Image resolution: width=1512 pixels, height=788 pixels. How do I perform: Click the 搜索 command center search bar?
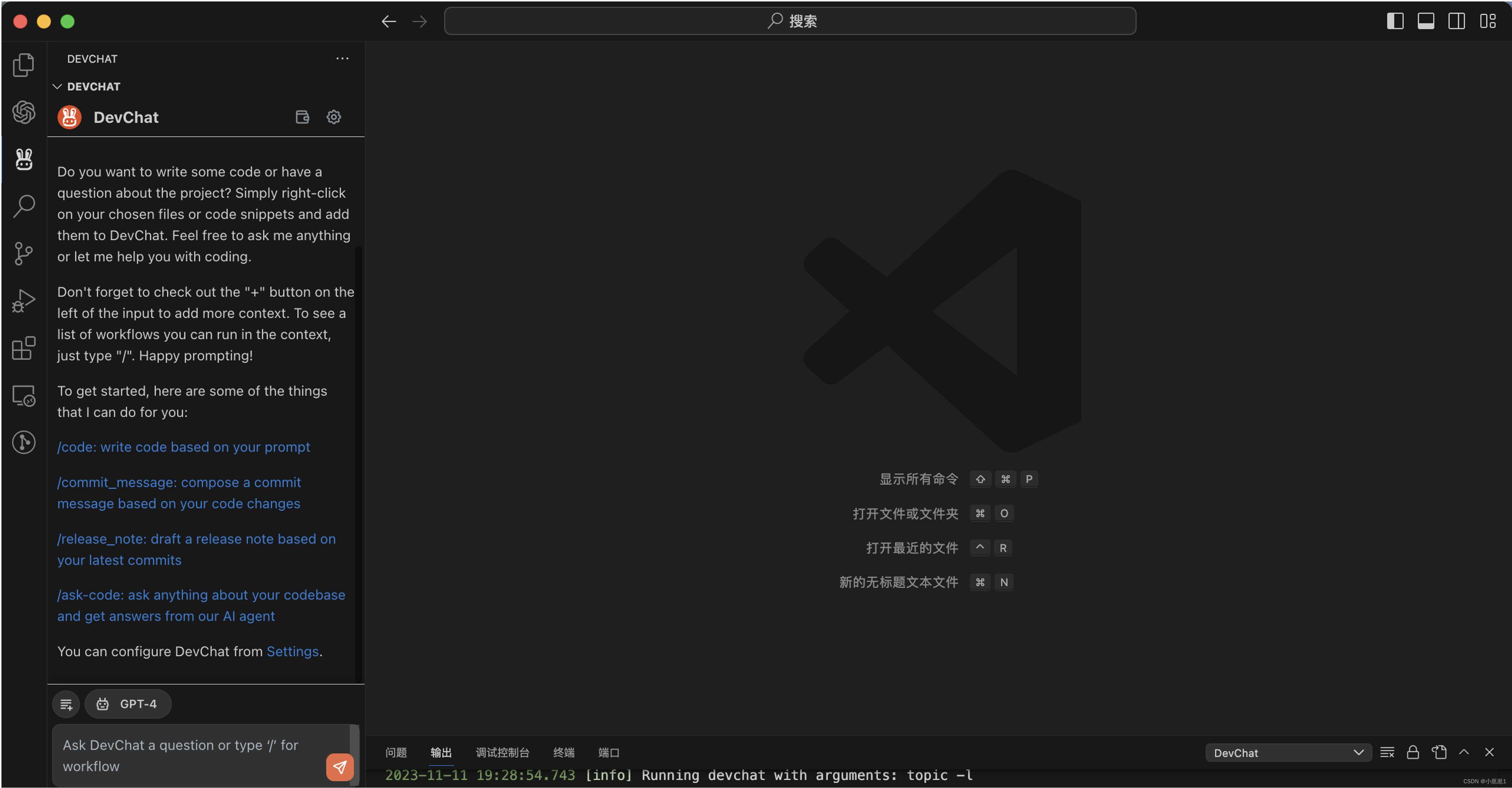click(790, 21)
